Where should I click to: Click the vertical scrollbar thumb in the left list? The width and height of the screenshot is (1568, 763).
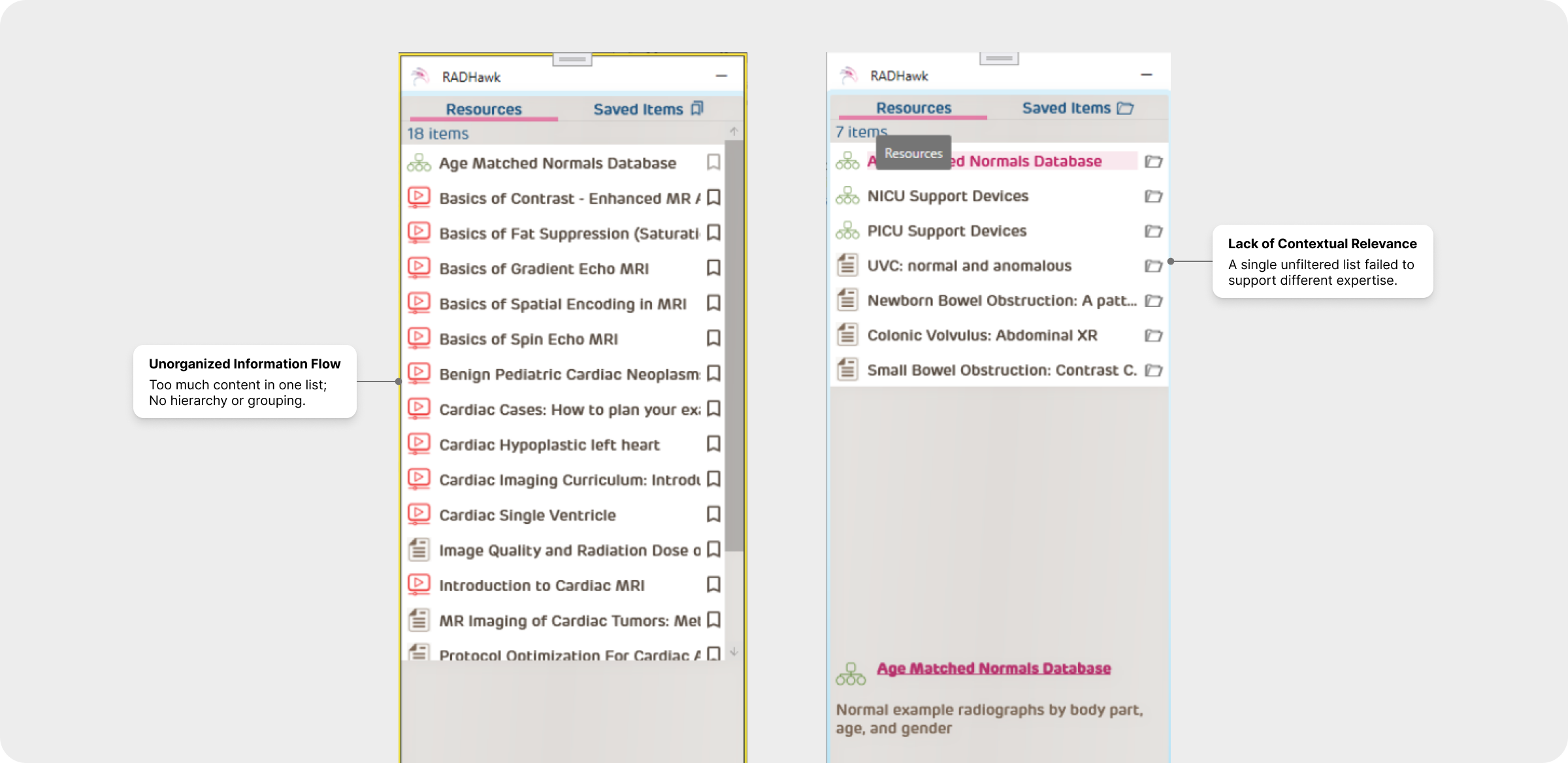click(x=734, y=346)
